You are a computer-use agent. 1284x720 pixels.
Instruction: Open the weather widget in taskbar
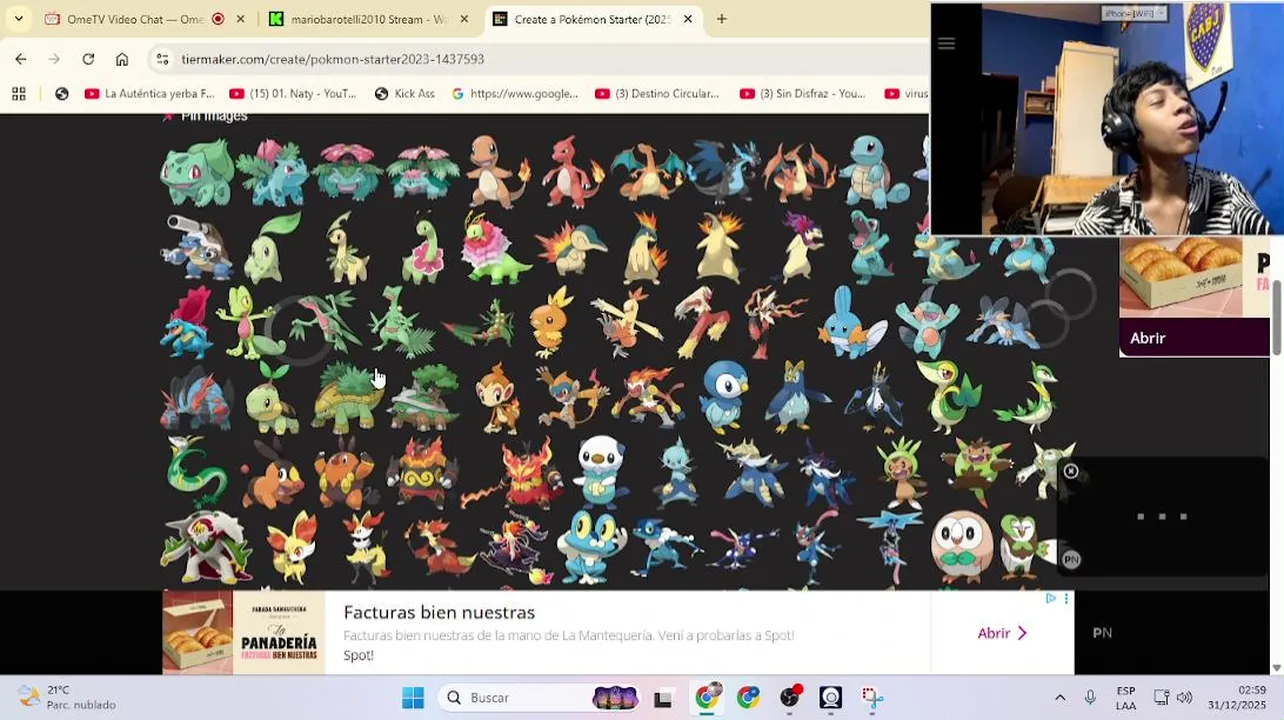click(x=67, y=697)
